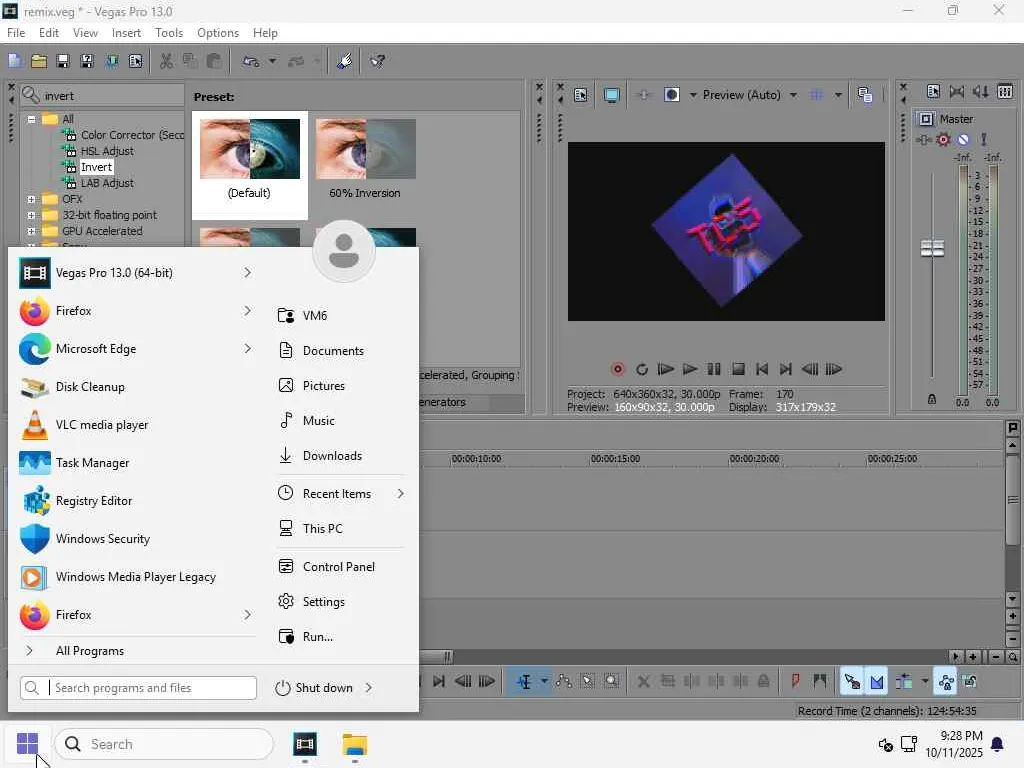1024x768 pixels.
Task: Click the Render As toolbar icon
Action: point(112,61)
